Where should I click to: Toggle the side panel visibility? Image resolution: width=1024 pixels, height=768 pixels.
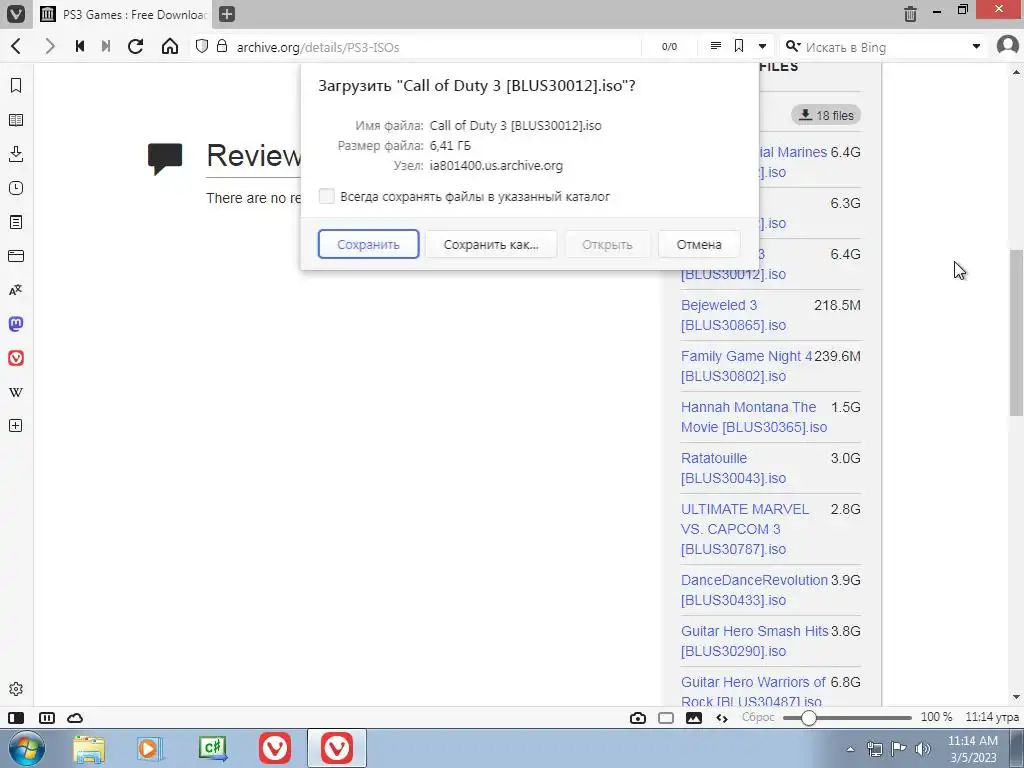point(16,718)
